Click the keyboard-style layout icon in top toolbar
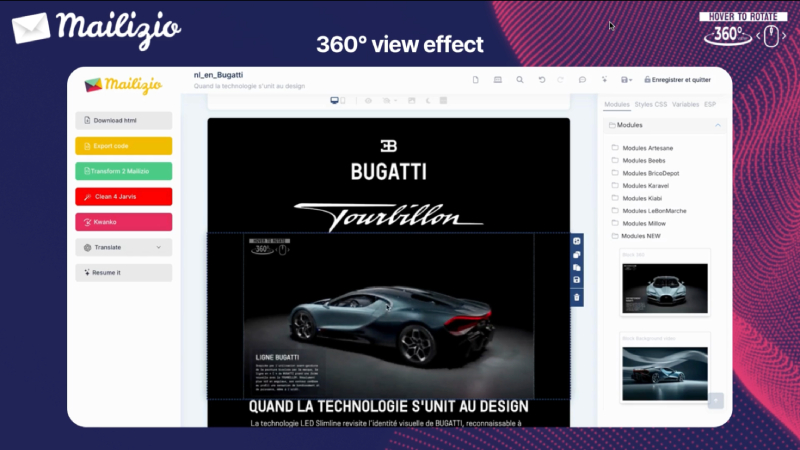800x450 pixels. [x=497, y=80]
